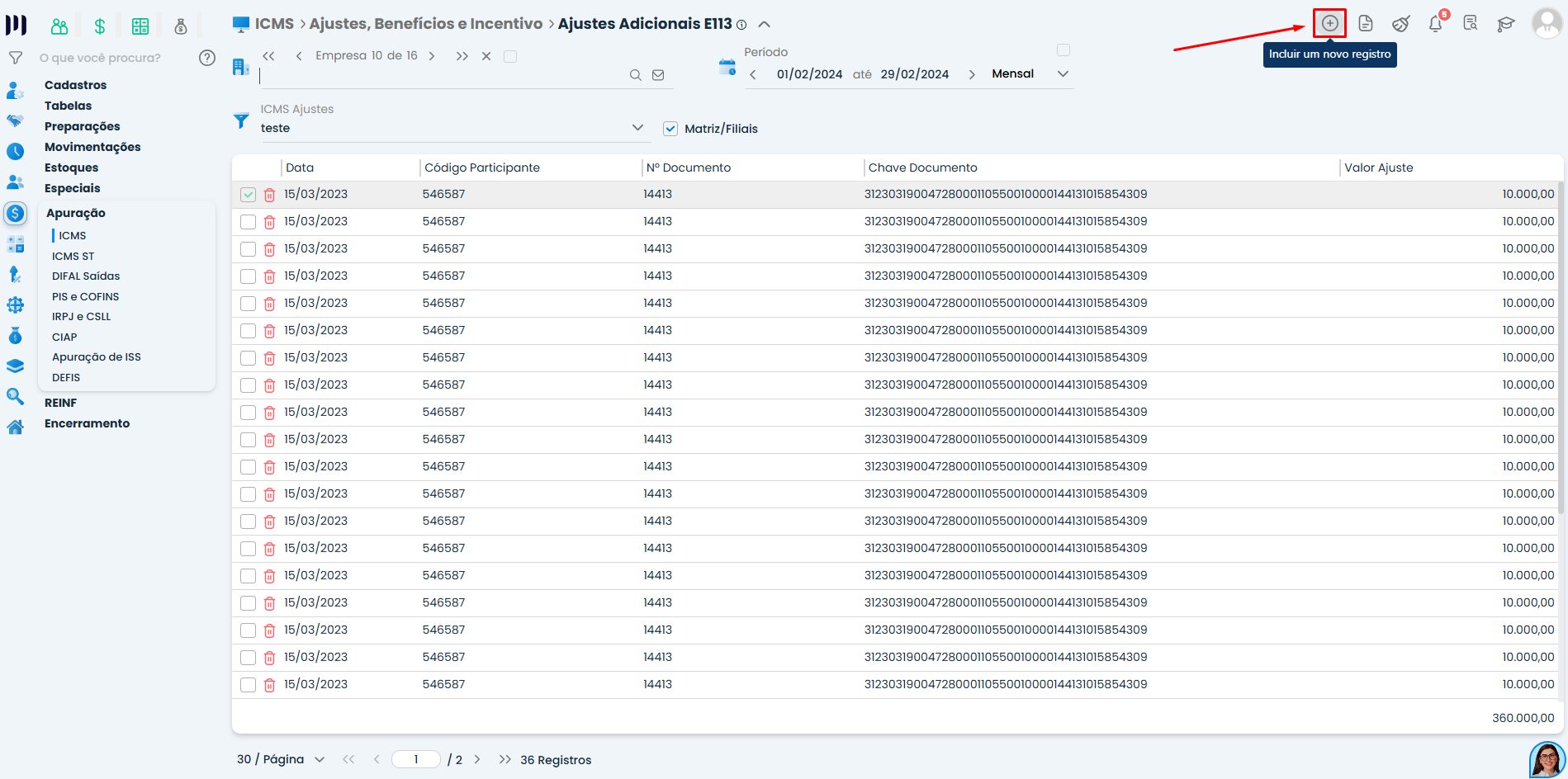Check the second table row checkbox
Viewport: 1568px width, 779px height.
(x=248, y=222)
